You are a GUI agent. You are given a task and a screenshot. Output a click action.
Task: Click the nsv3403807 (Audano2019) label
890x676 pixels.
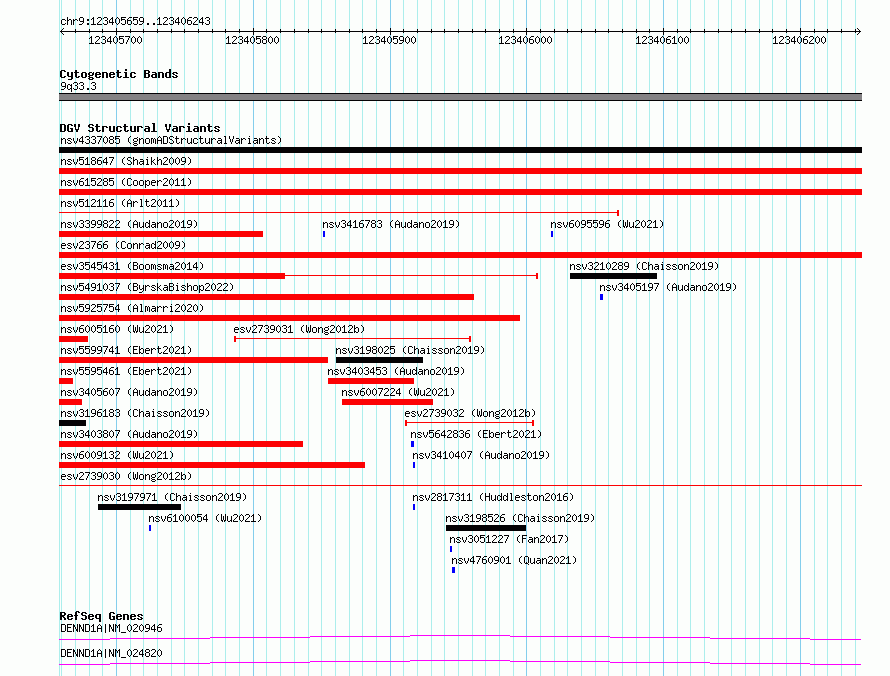coord(129,434)
